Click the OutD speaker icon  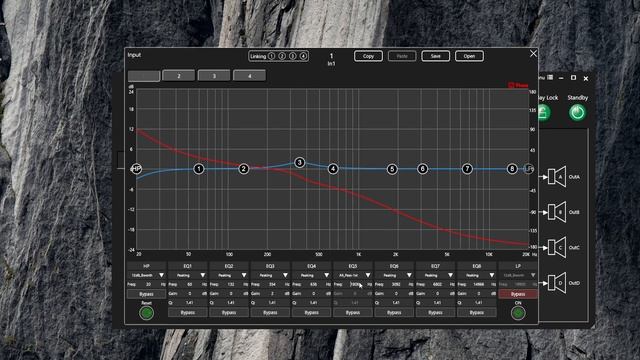tap(557, 283)
